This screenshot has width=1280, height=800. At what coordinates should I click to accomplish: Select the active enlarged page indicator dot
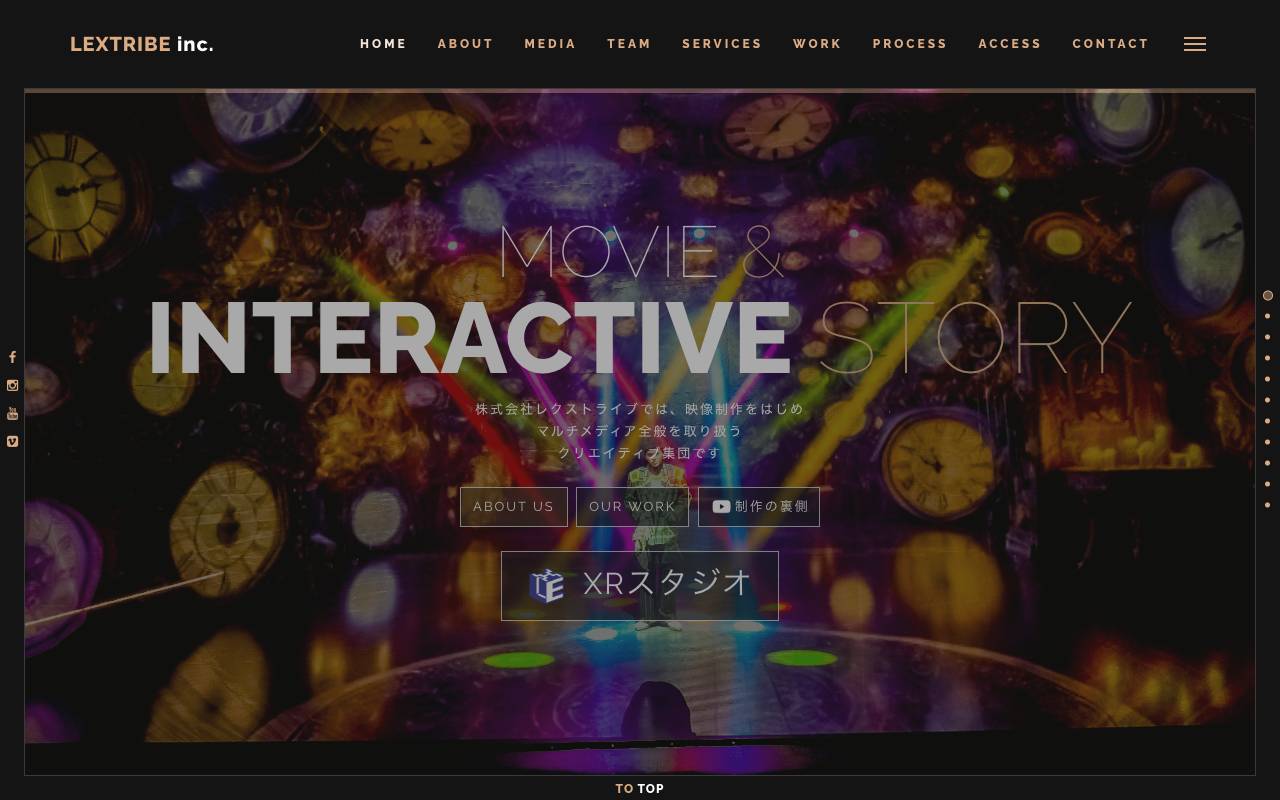pos(1268,295)
